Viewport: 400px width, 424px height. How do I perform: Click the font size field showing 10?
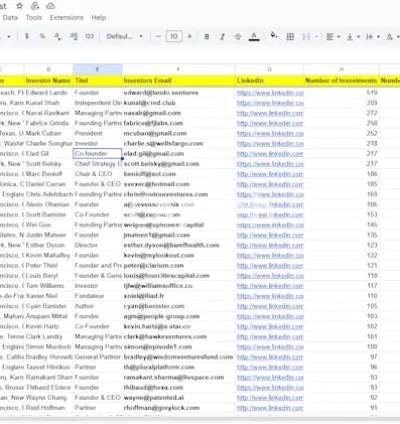pos(174,36)
